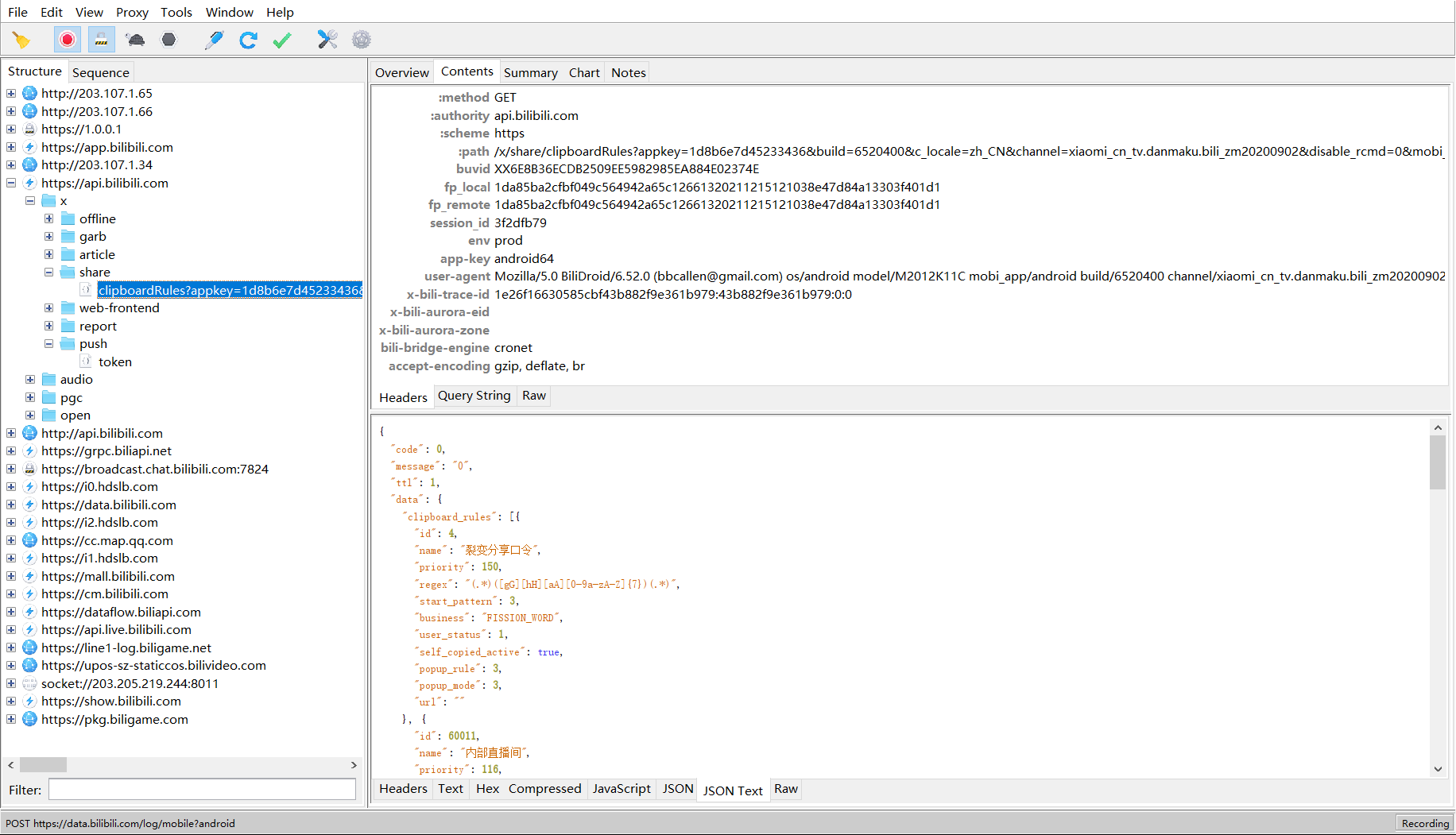Click the Repeat request refresh icon

click(248, 40)
